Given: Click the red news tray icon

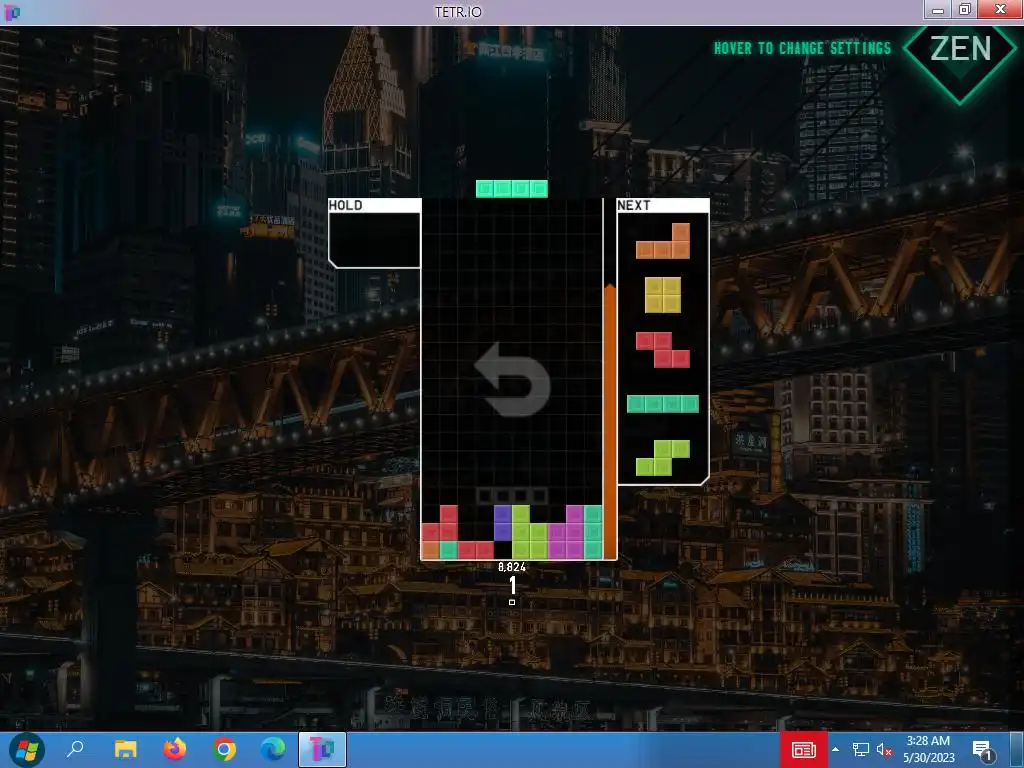Looking at the screenshot, I should pos(803,750).
